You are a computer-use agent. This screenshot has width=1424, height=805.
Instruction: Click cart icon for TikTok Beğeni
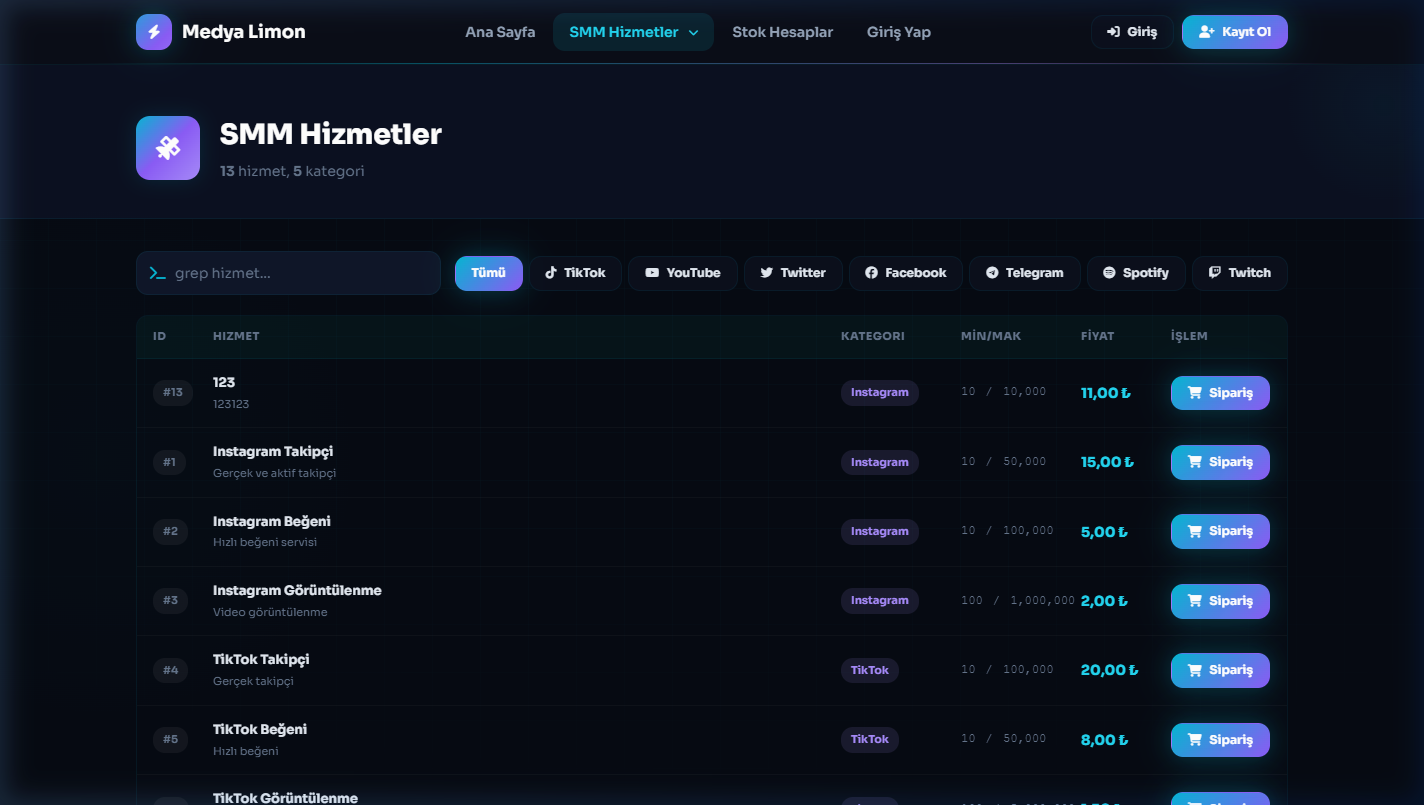[1194, 740]
